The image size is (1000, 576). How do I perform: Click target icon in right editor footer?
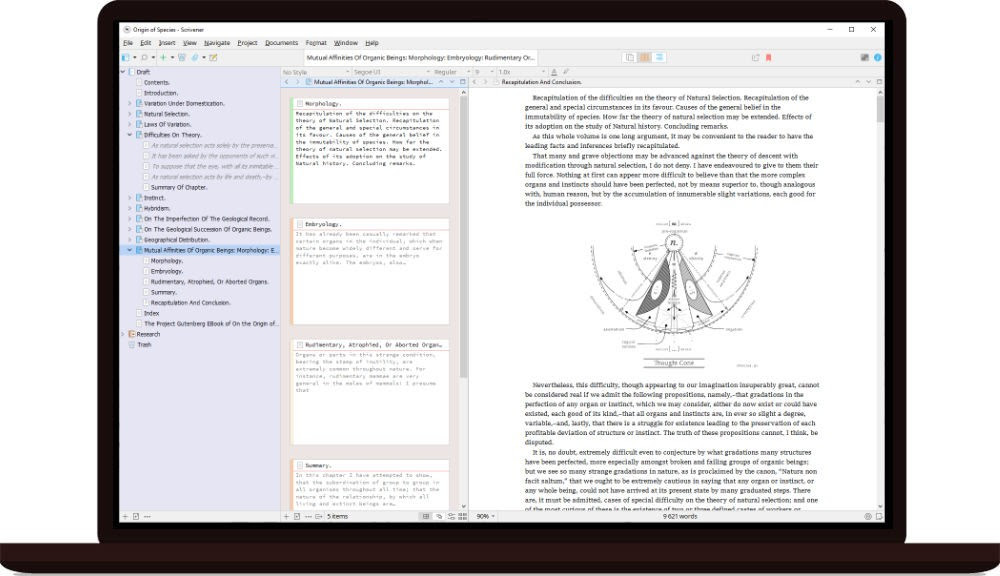pyautogui.click(x=868, y=517)
